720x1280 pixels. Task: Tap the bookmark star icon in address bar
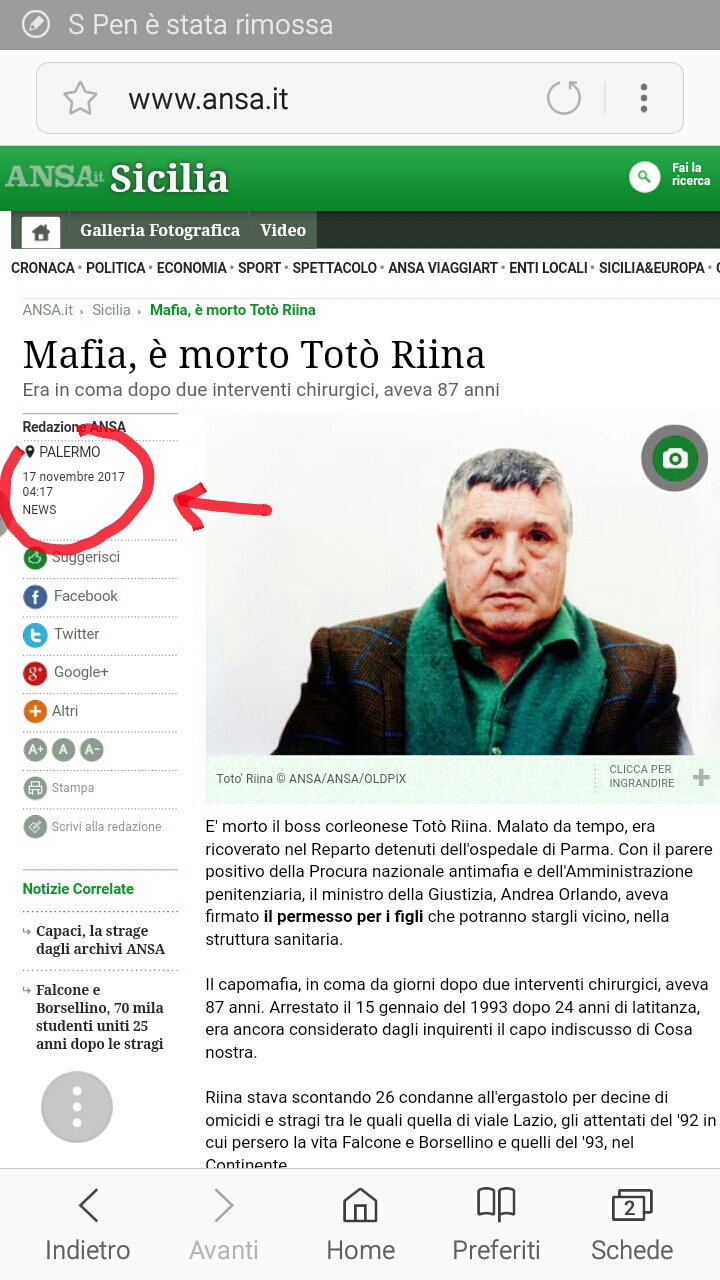point(80,98)
